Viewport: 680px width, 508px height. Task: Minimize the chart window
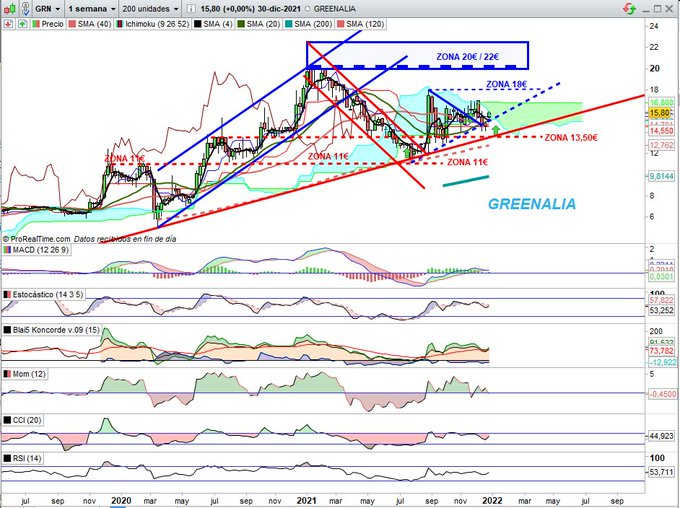(647, 9)
